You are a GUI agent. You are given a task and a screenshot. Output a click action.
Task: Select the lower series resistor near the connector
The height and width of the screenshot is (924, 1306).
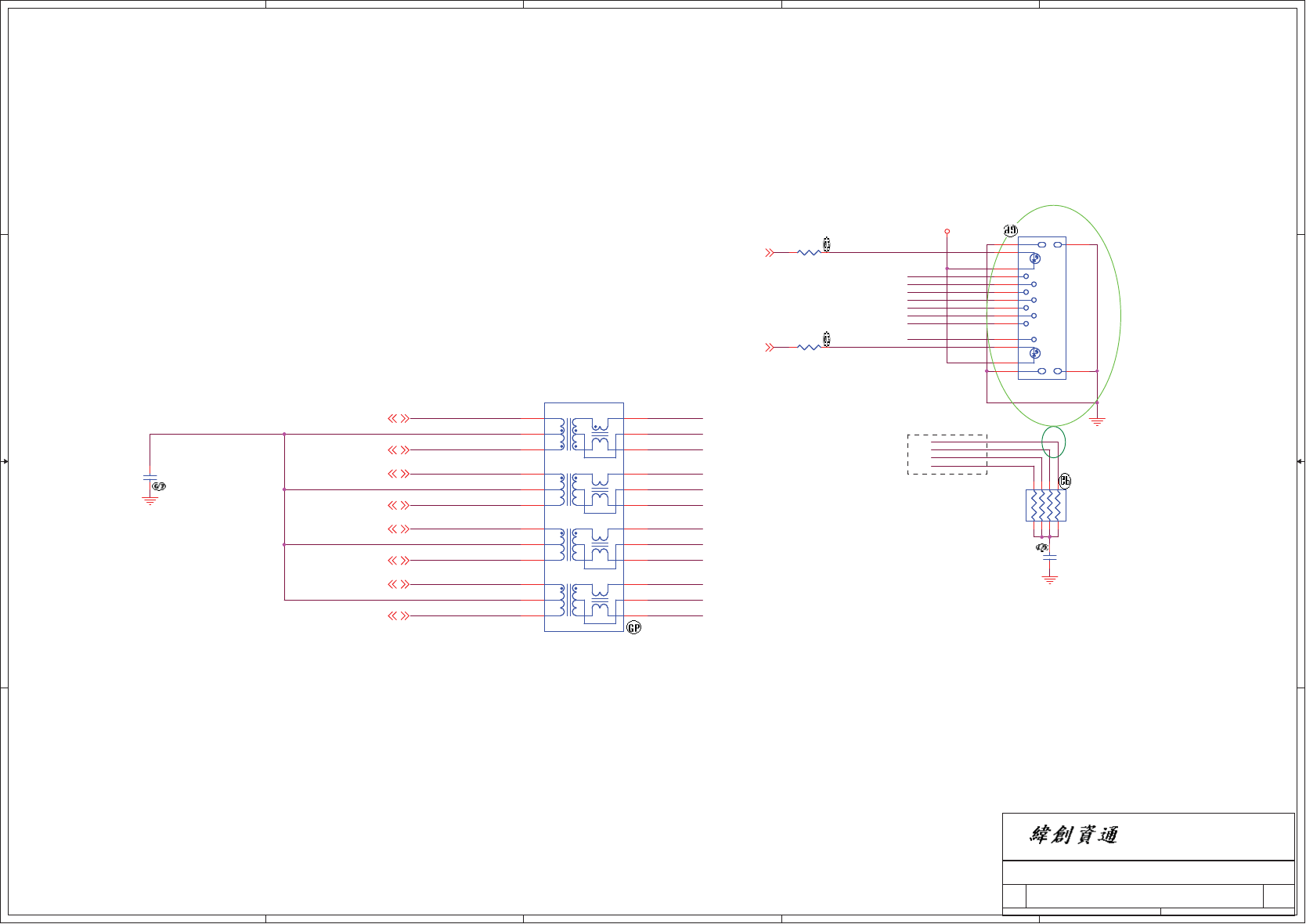(809, 347)
